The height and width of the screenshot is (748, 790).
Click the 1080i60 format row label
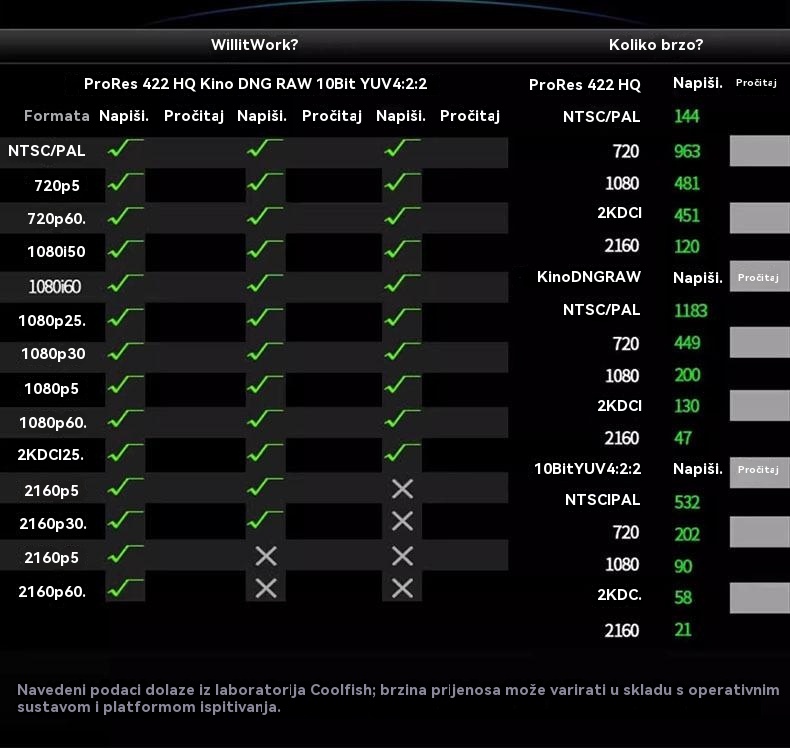point(55,287)
